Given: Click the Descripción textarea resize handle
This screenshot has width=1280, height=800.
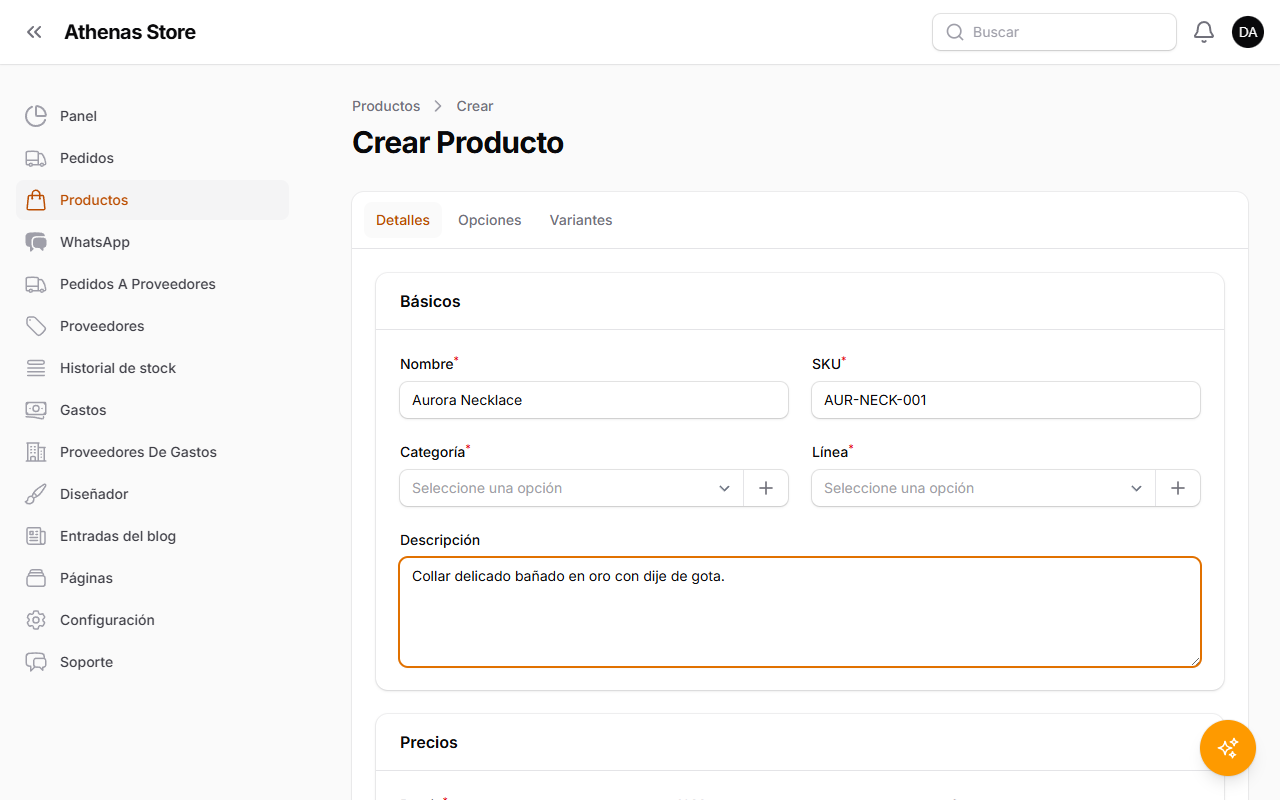Looking at the screenshot, I should click(x=1194, y=660).
